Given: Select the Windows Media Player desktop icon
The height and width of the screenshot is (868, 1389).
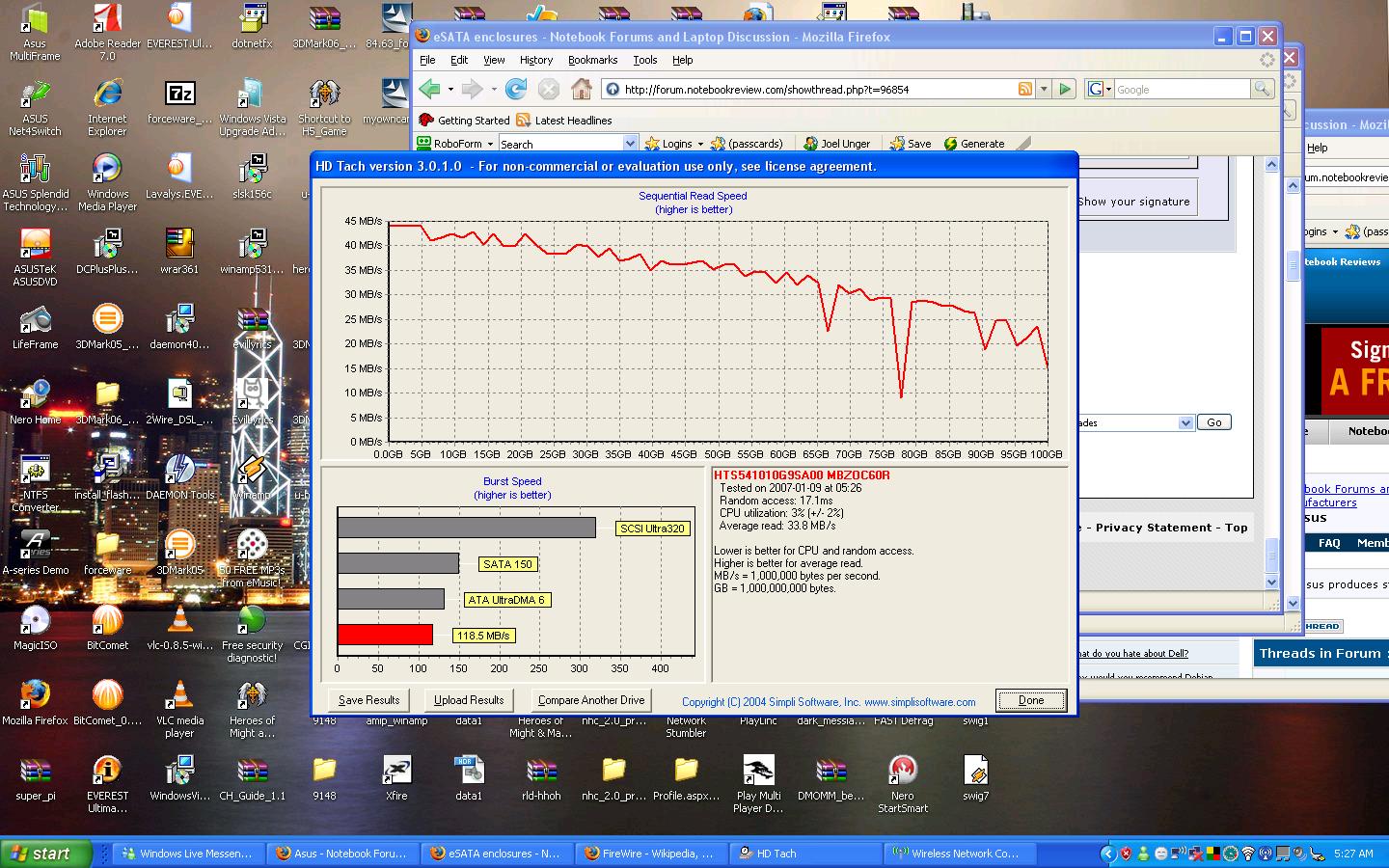Looking at the screenshot, I should [107, 183].
